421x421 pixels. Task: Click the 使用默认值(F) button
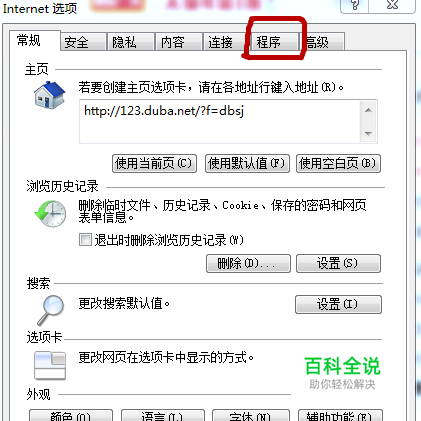(x=247, y=163)
